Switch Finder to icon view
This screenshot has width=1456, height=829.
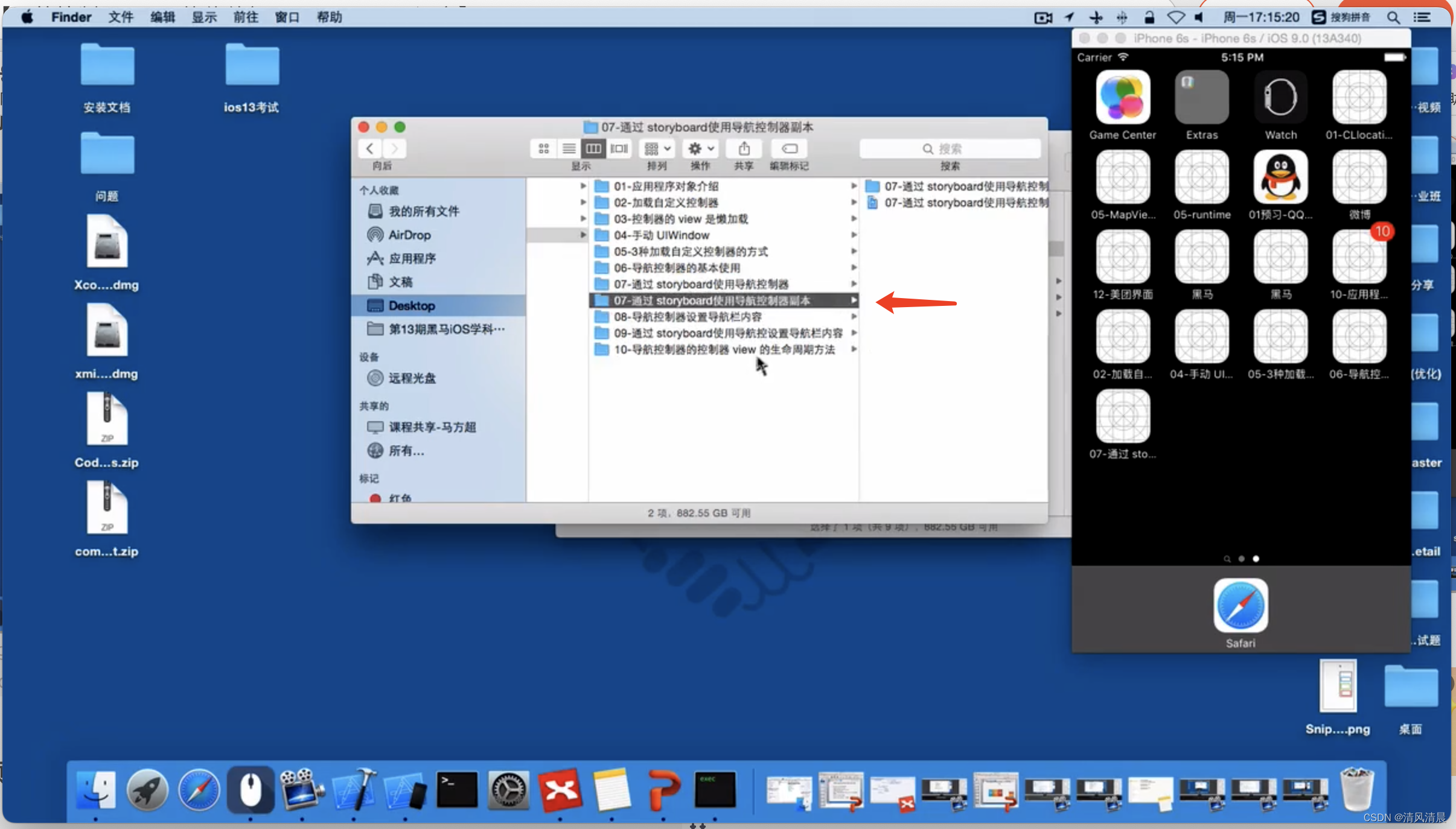tap(543, 148)
